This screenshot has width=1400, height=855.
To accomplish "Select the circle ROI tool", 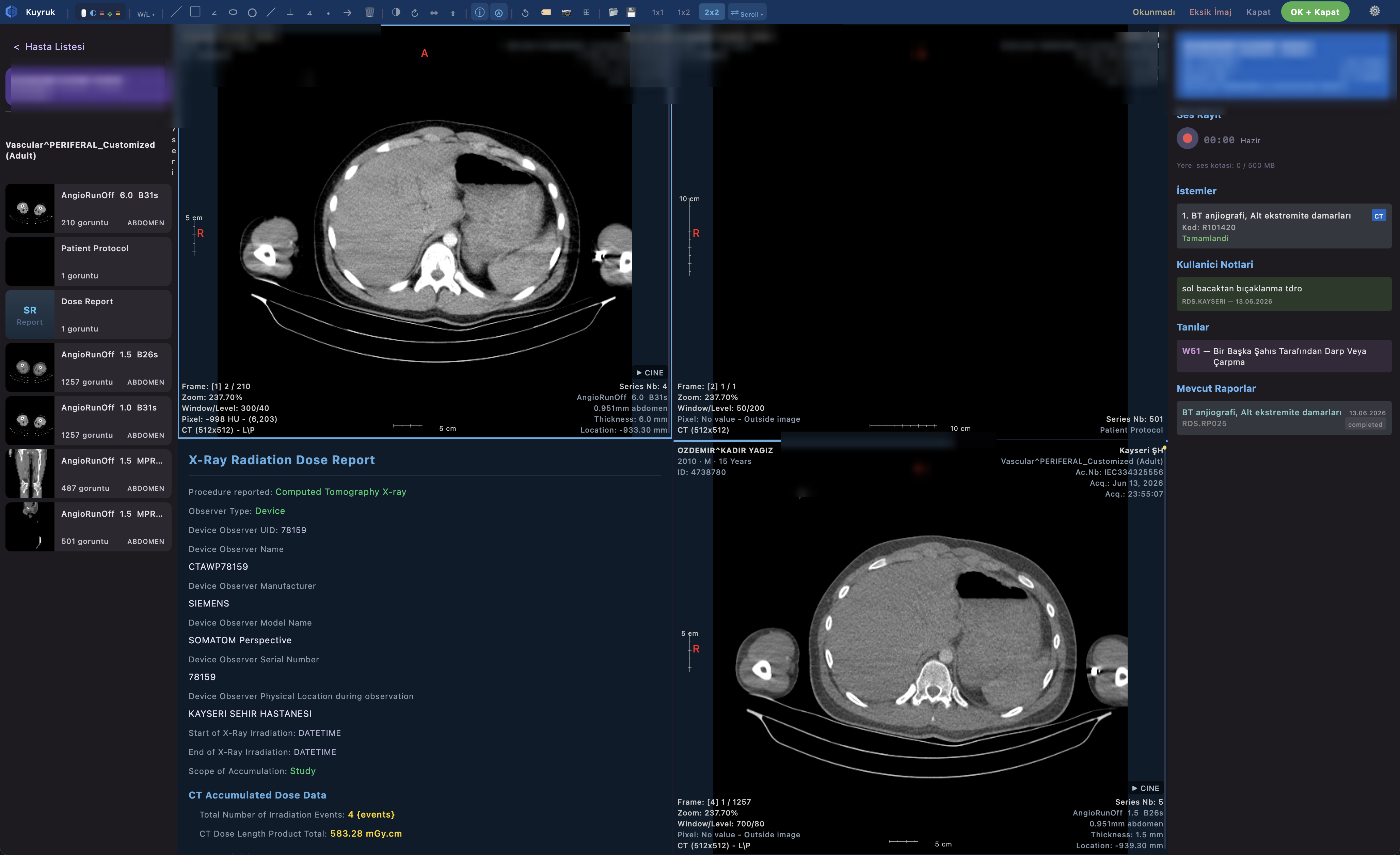I will [x=252, y=12].
